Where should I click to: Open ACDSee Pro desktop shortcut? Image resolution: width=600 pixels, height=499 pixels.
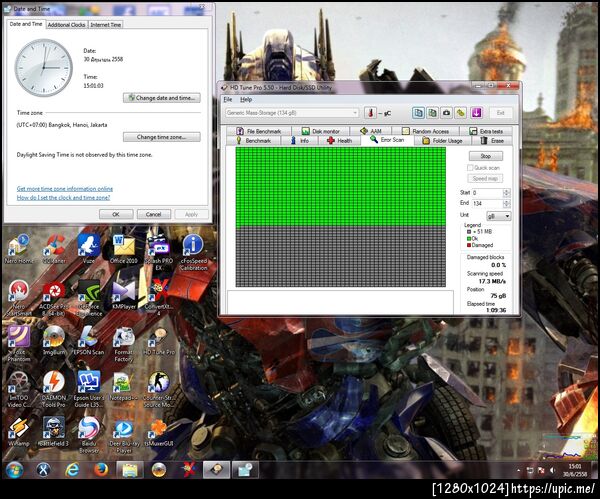[x=54, y=298]
